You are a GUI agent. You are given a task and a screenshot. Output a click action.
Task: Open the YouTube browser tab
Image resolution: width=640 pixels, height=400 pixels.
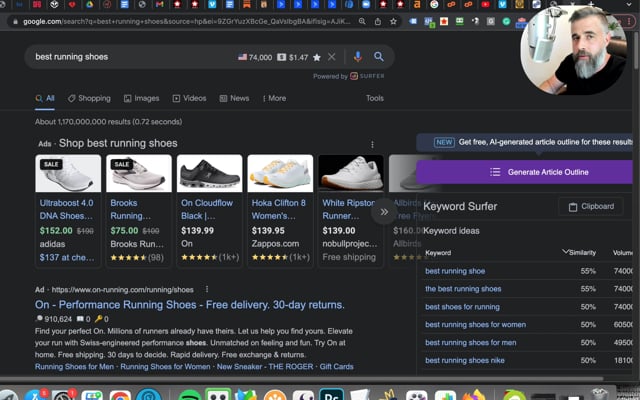click(x=485, y=4)
